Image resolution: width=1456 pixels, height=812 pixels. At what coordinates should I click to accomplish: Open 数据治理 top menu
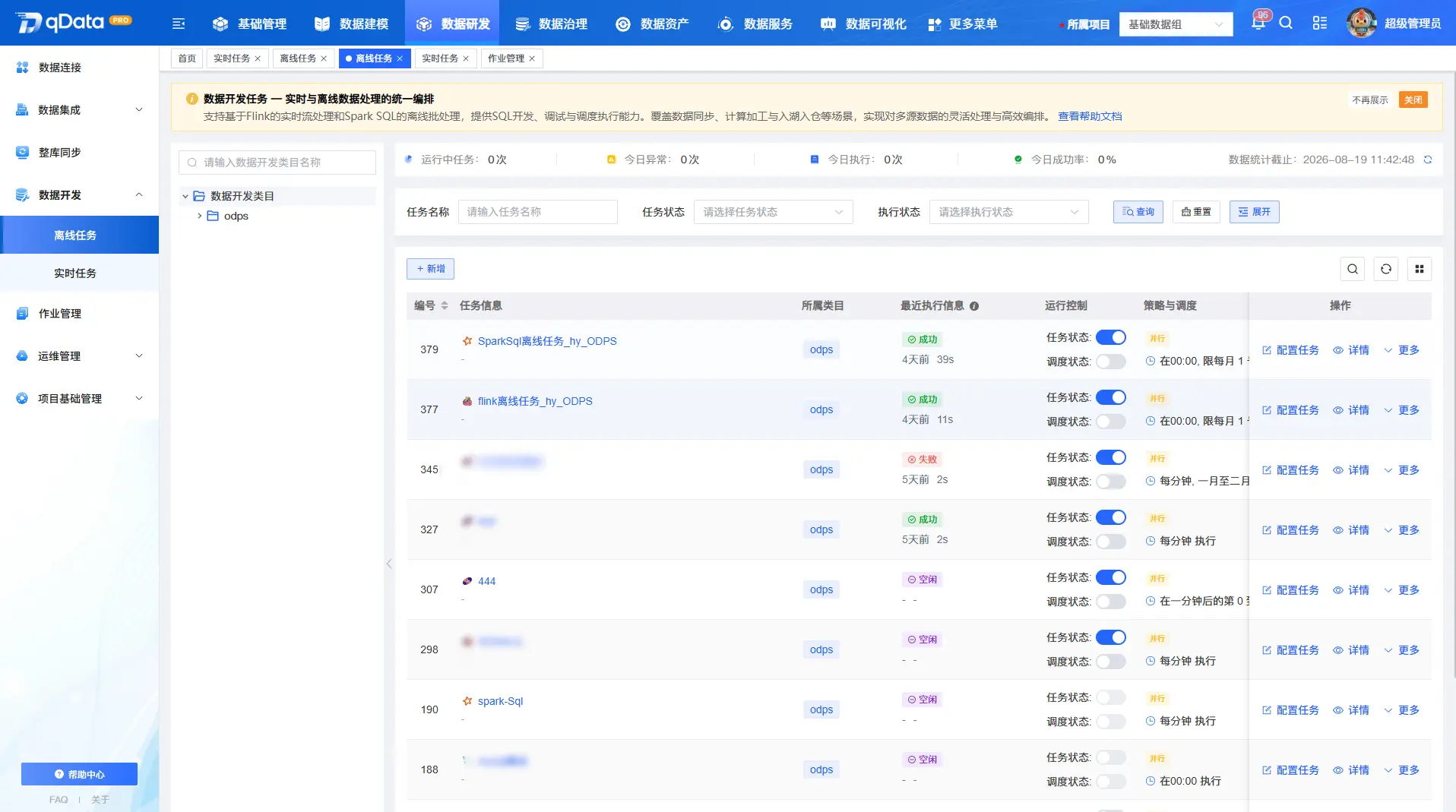[551, 24]
